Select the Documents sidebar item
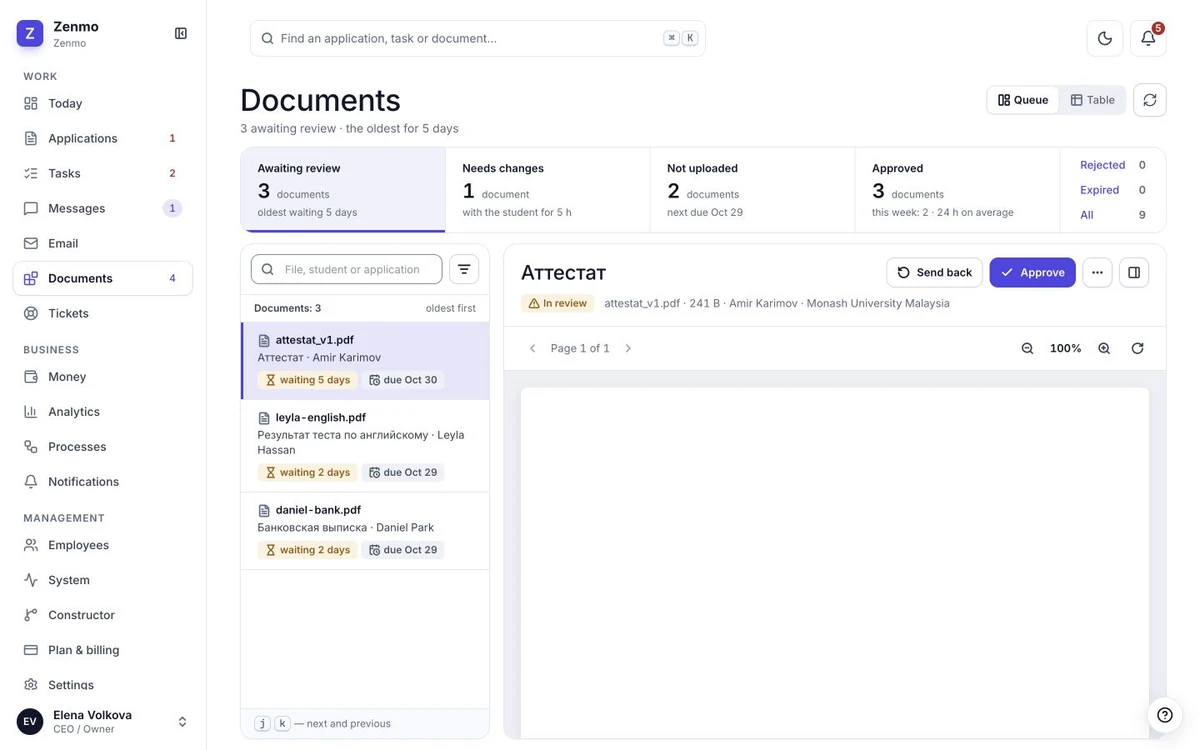 [x=103, y=278]
